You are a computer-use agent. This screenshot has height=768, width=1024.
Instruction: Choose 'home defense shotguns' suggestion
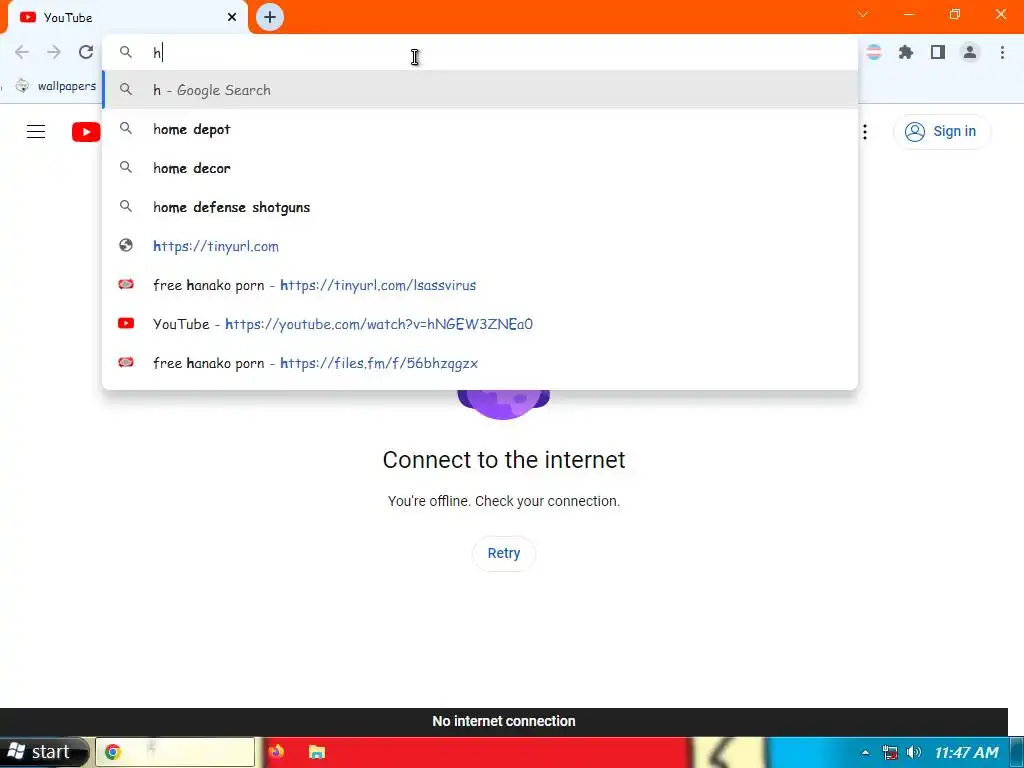click(x=480, y=207)
